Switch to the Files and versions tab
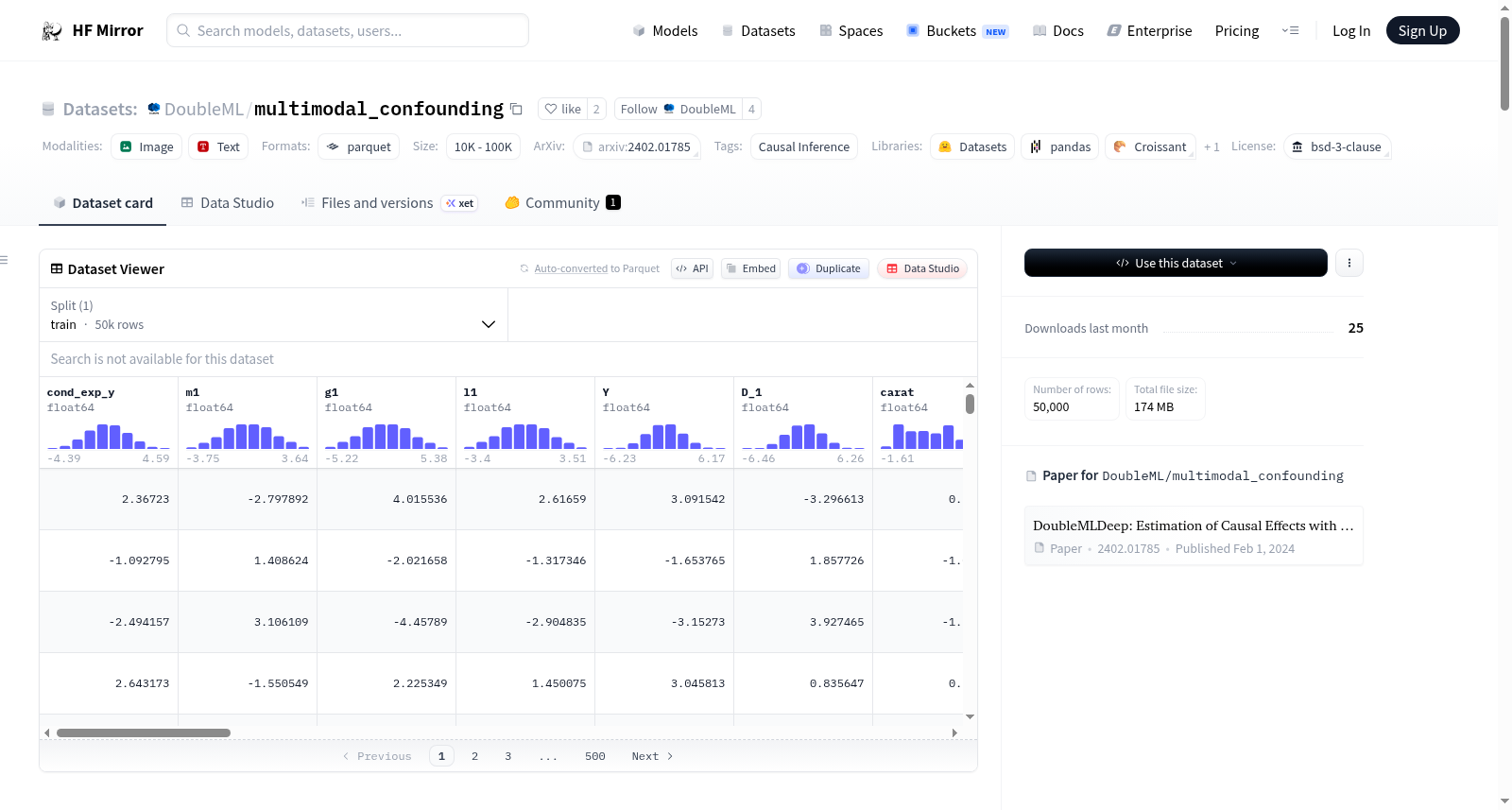This screenshot has height=810, width=1512. pos(389,202)
